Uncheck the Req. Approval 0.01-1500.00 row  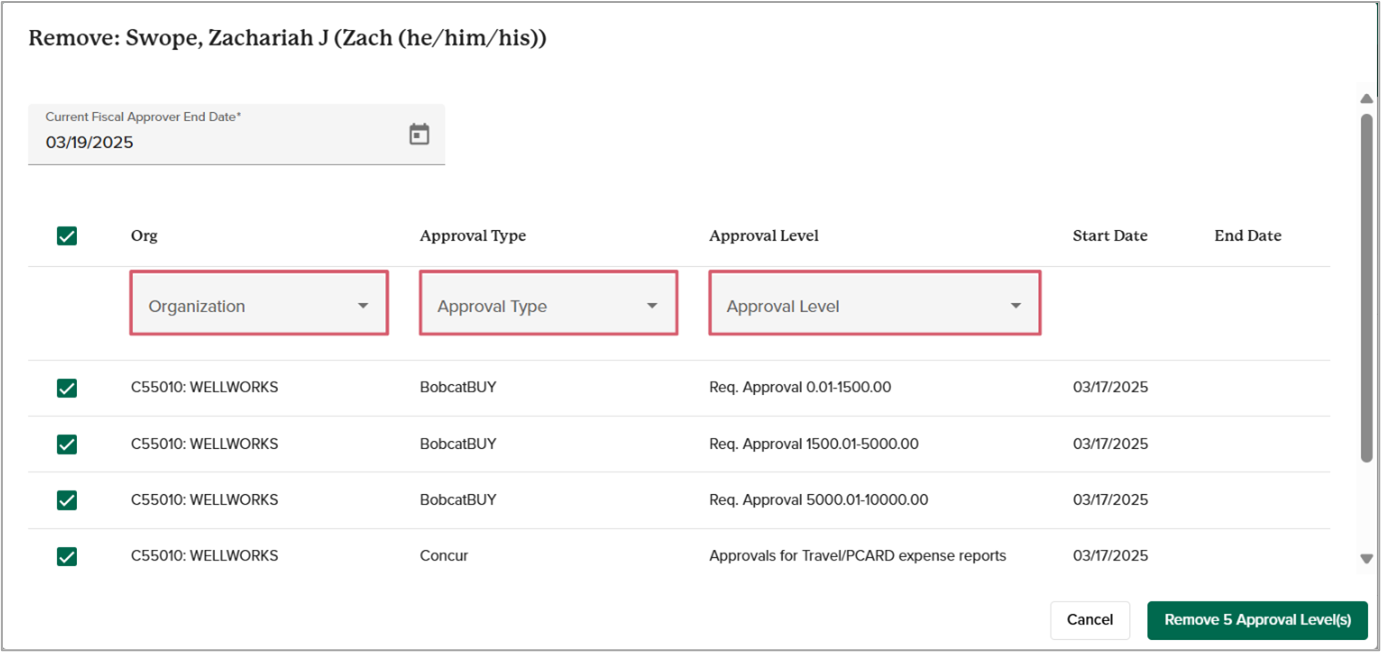point(67,388)
